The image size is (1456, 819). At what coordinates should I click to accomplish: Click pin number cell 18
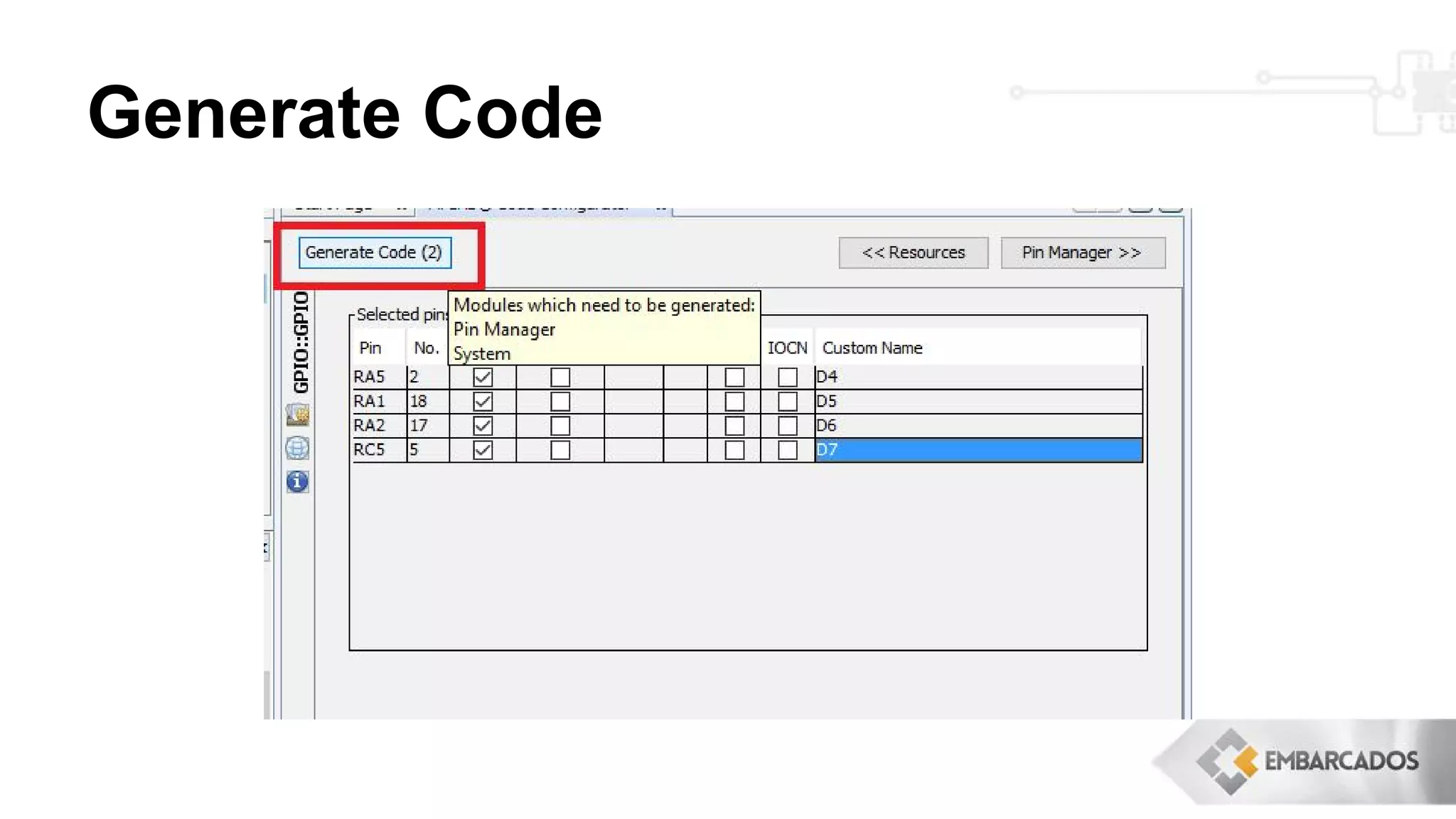(x=428, y=402)
